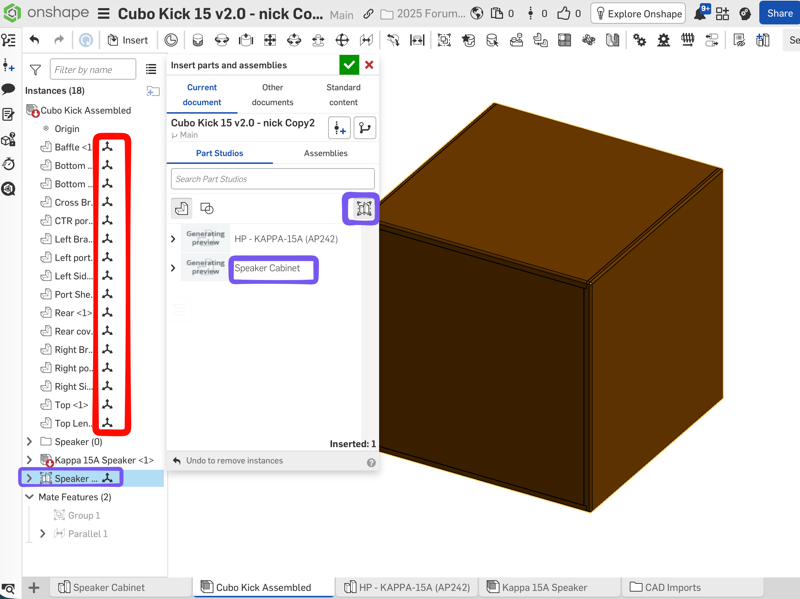The image size is (800, 599).
Task: Click the document link icon
Action: [368, 14]
